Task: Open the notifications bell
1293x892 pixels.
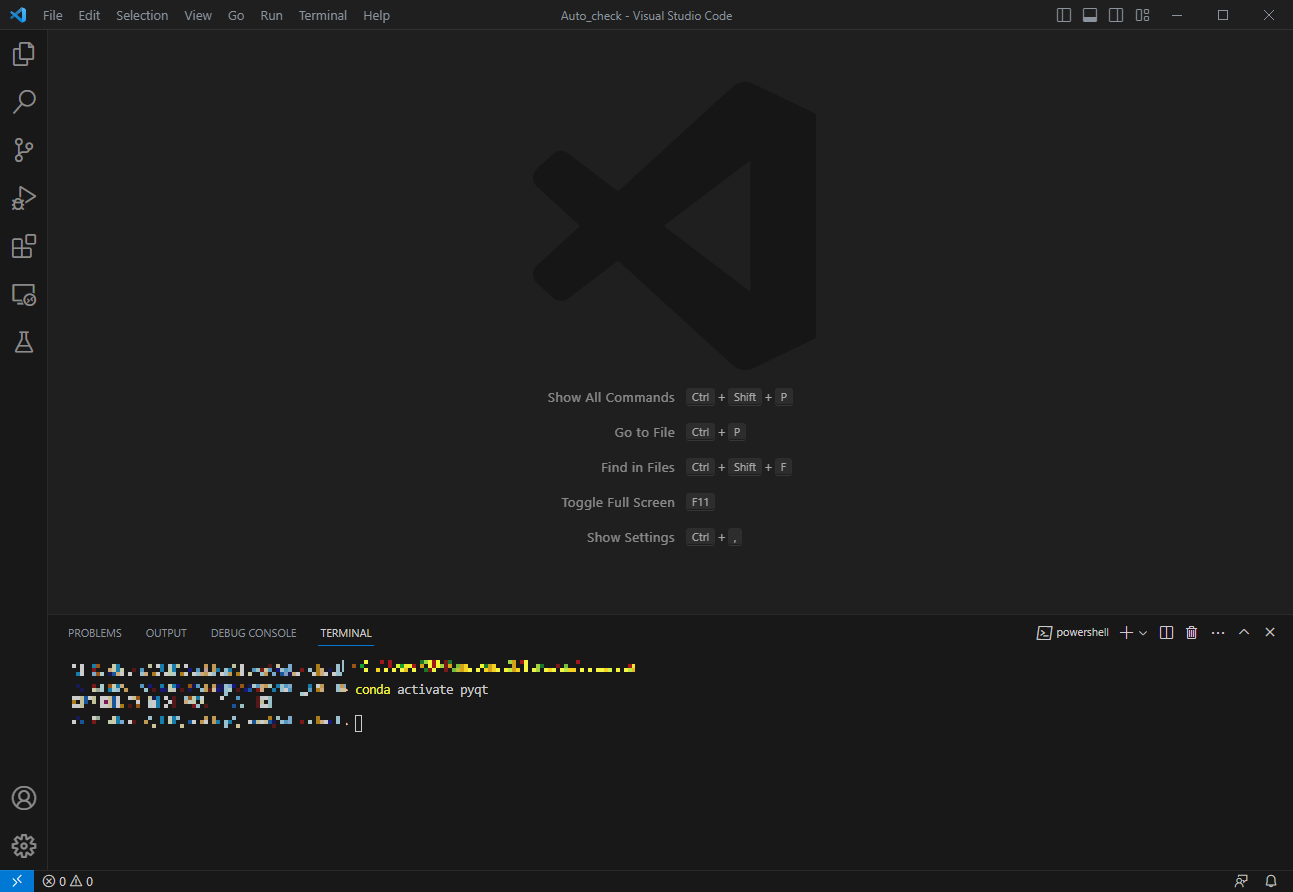Action: [x=1271, y=881]
